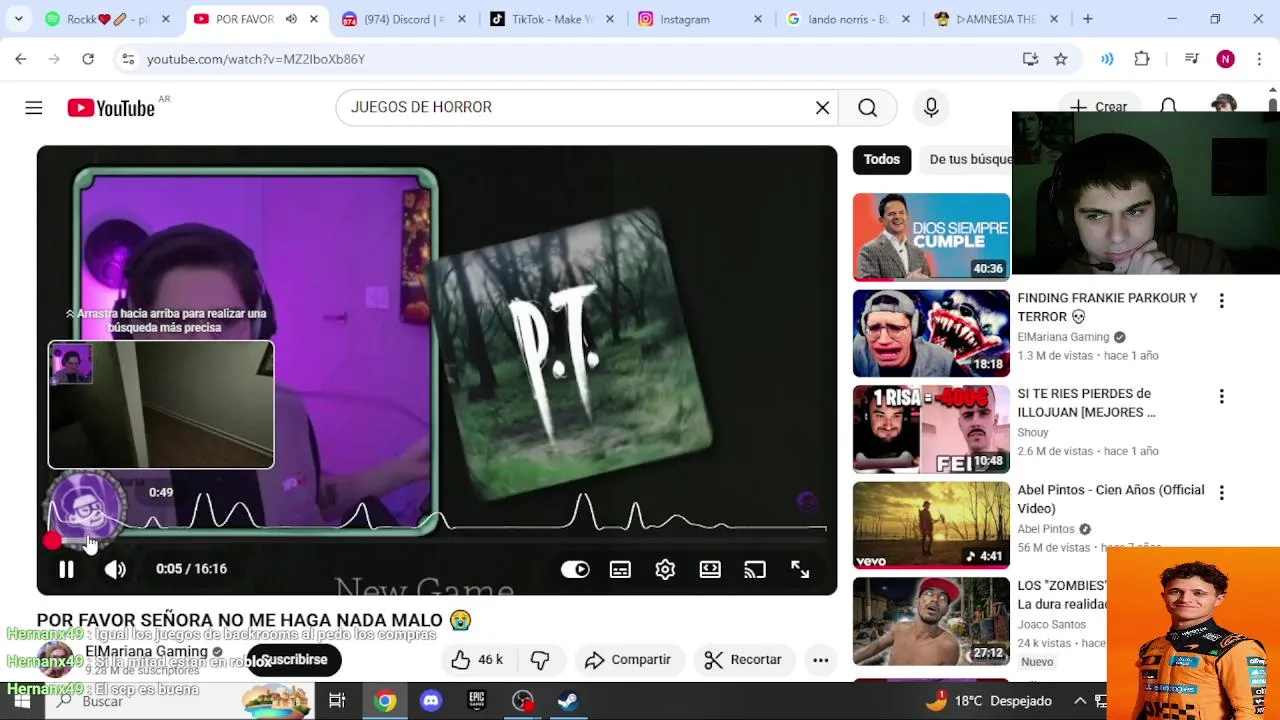Clear the search box with the X
This screenshot has width=1280, height=720.
[822, 108]
